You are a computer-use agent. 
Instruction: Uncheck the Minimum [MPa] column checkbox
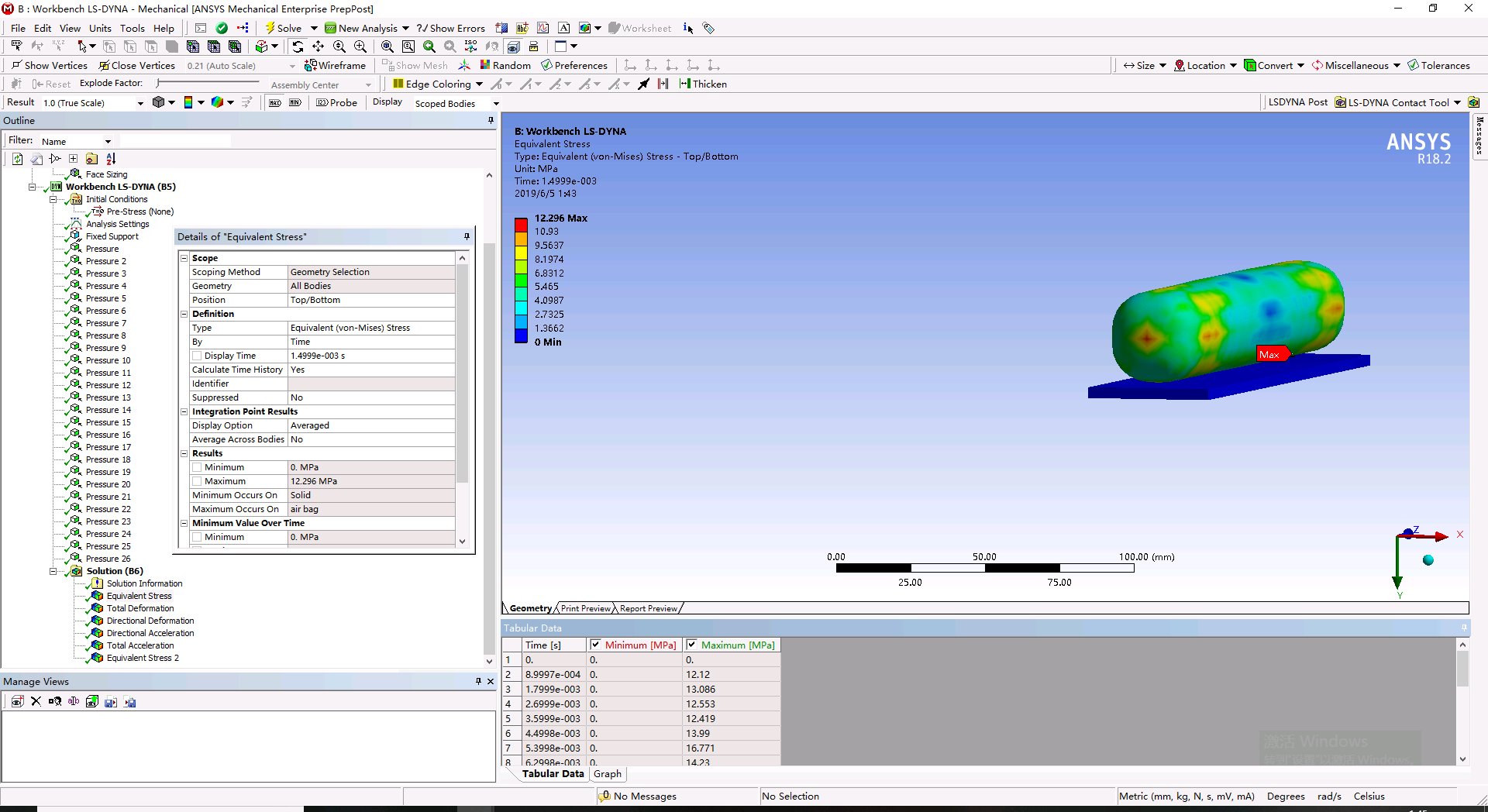pyautogui.click(x=595, y=645)
